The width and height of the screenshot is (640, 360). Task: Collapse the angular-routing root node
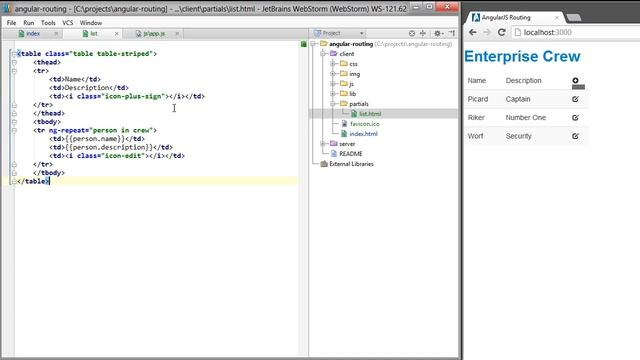click(x=313, y=44)
